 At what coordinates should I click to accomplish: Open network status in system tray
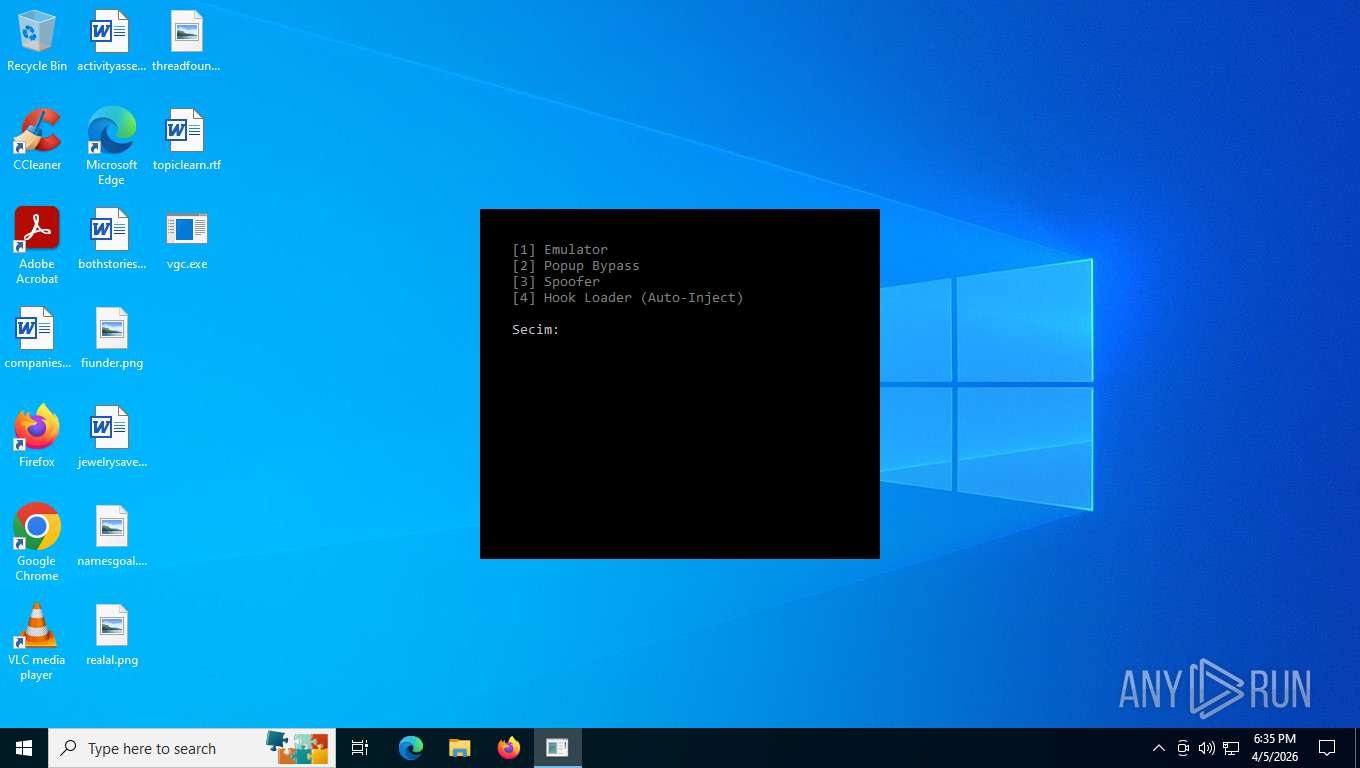1231,748
